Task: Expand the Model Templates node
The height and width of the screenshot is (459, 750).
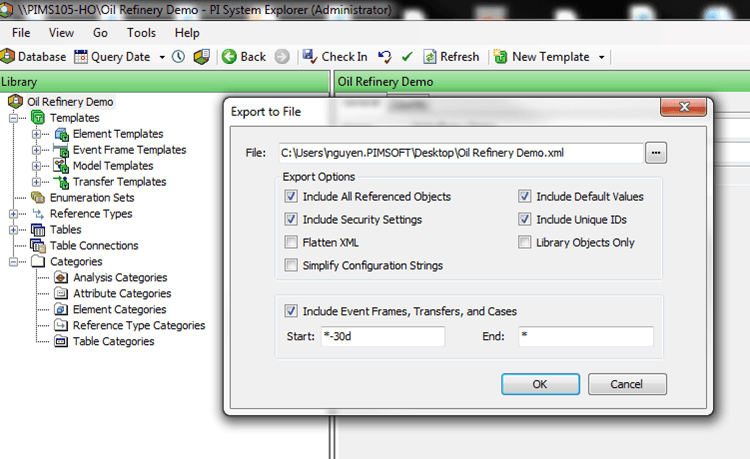Action: (36, 166)
